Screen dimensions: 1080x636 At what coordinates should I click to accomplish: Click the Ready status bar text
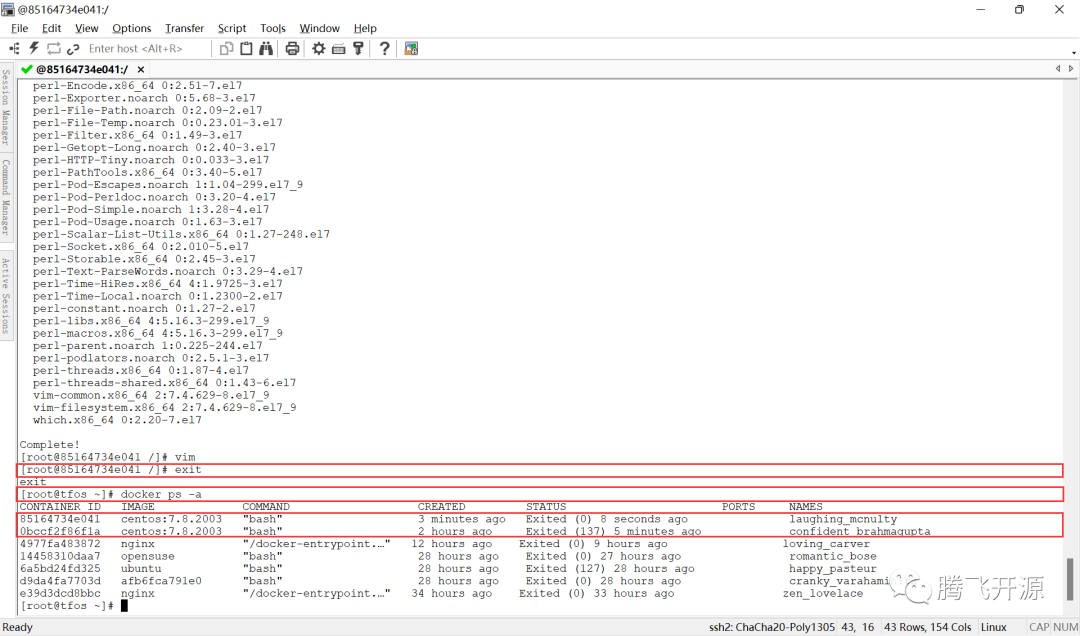click(x=18, y=627)
